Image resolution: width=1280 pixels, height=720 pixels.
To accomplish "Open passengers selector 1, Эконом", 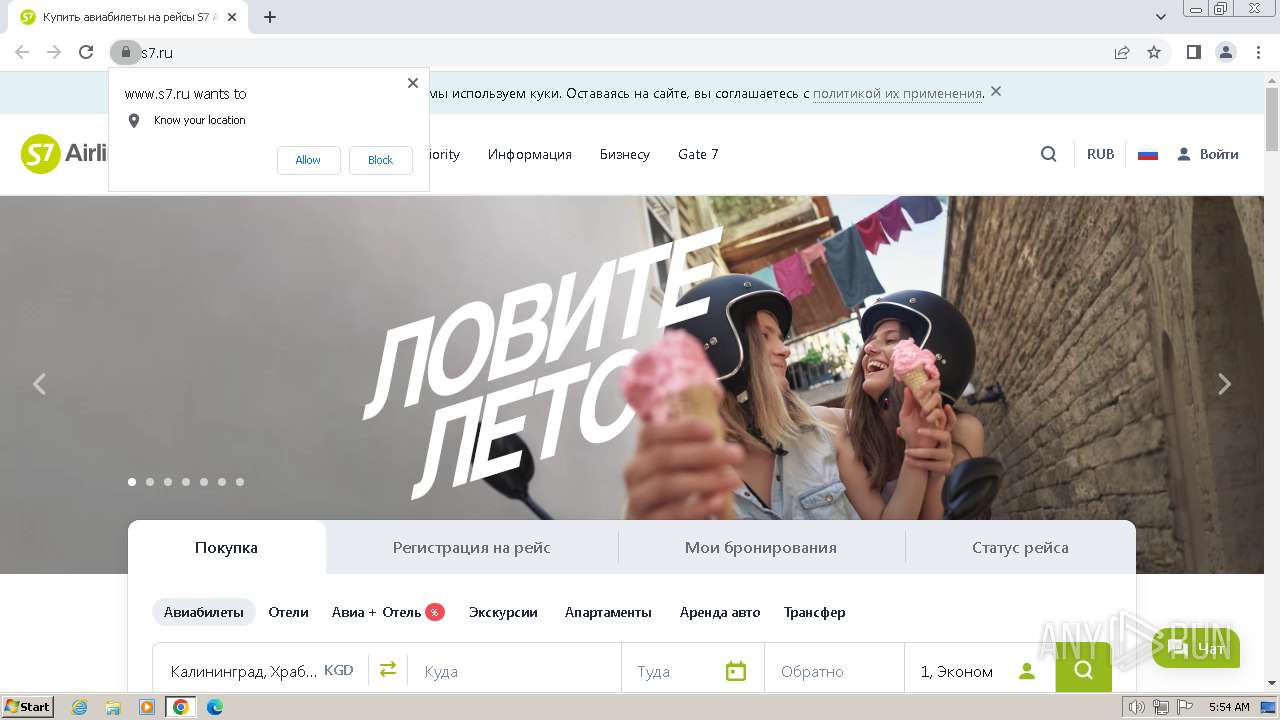I will pyautogui.click(x=980, y=670).
